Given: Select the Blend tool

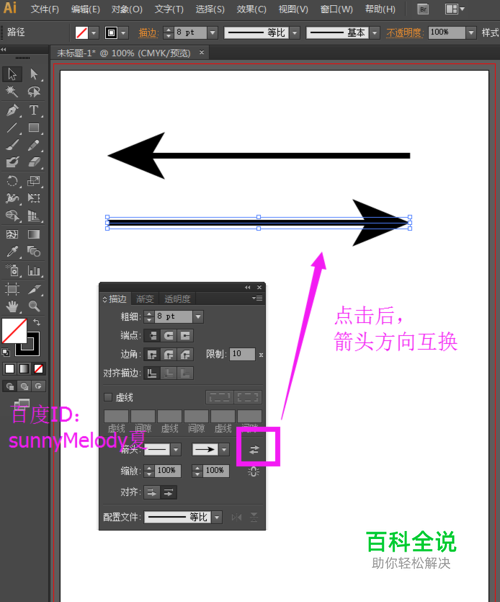Looking at the screenshot, I should (34, 252).
